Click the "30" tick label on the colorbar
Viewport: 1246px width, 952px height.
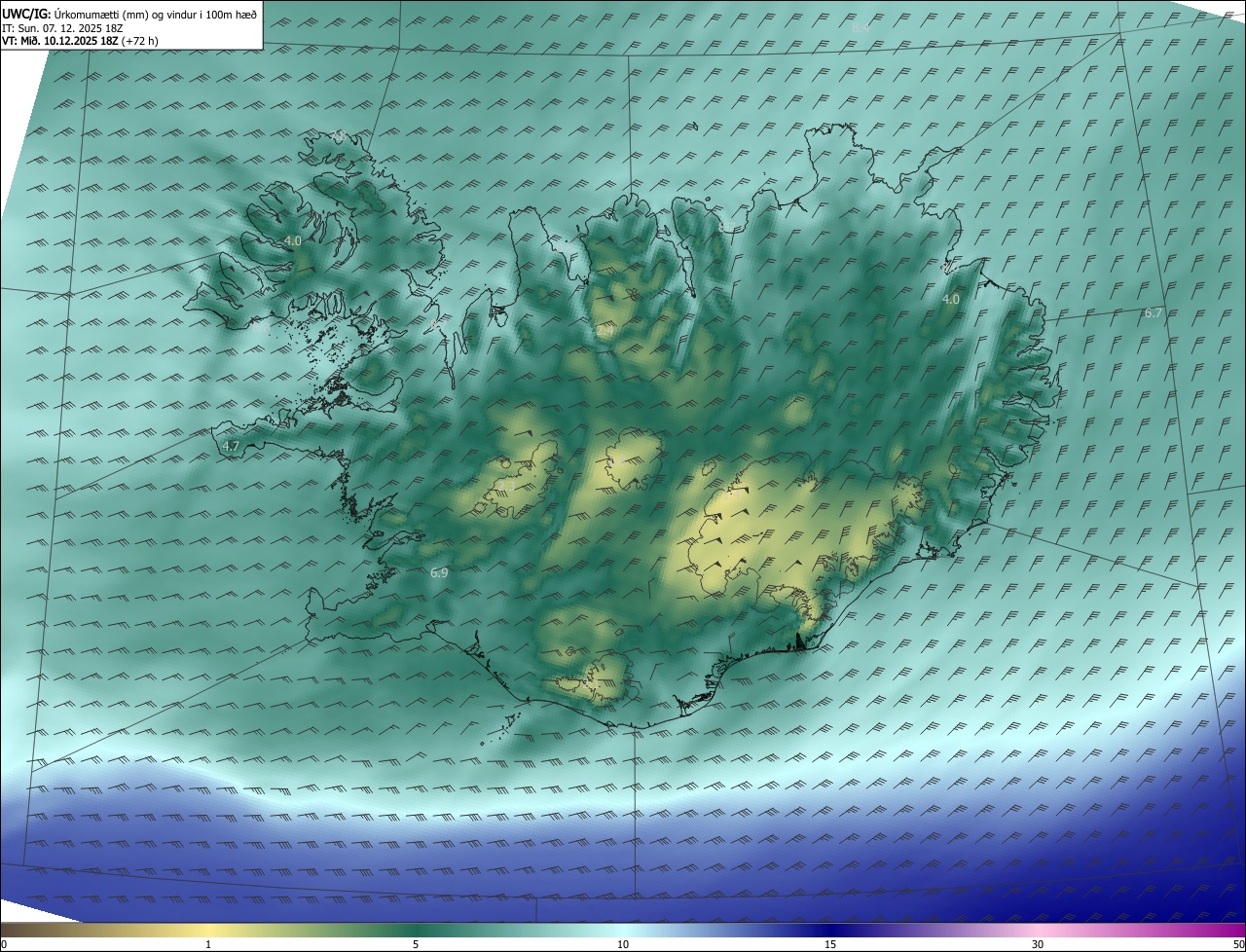coord(1038,944)
